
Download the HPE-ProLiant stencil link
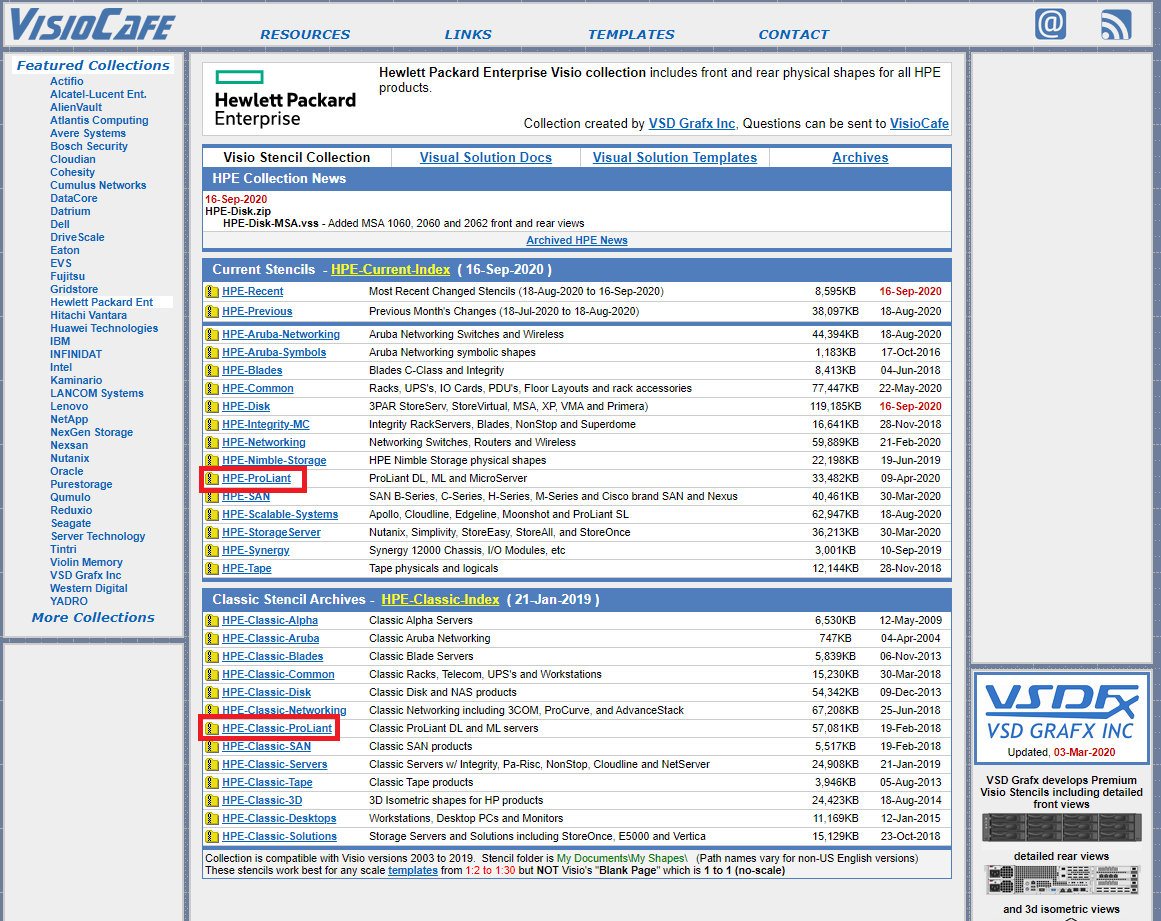(256, 478)
